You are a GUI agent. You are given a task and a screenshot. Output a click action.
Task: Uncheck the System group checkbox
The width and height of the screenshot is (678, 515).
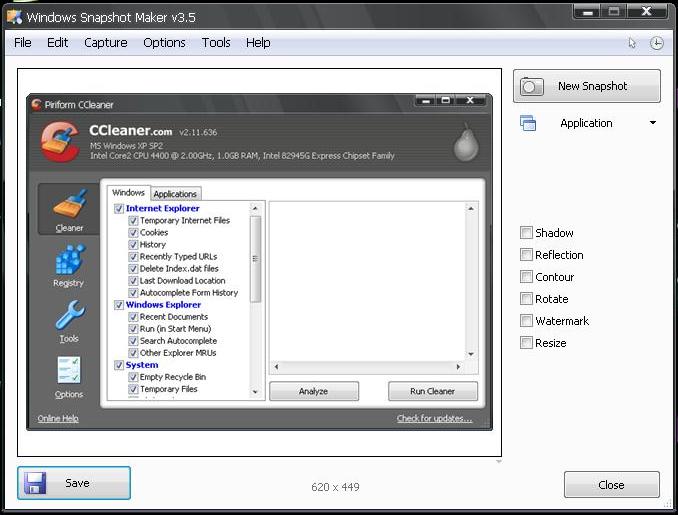tap(119, 365)
